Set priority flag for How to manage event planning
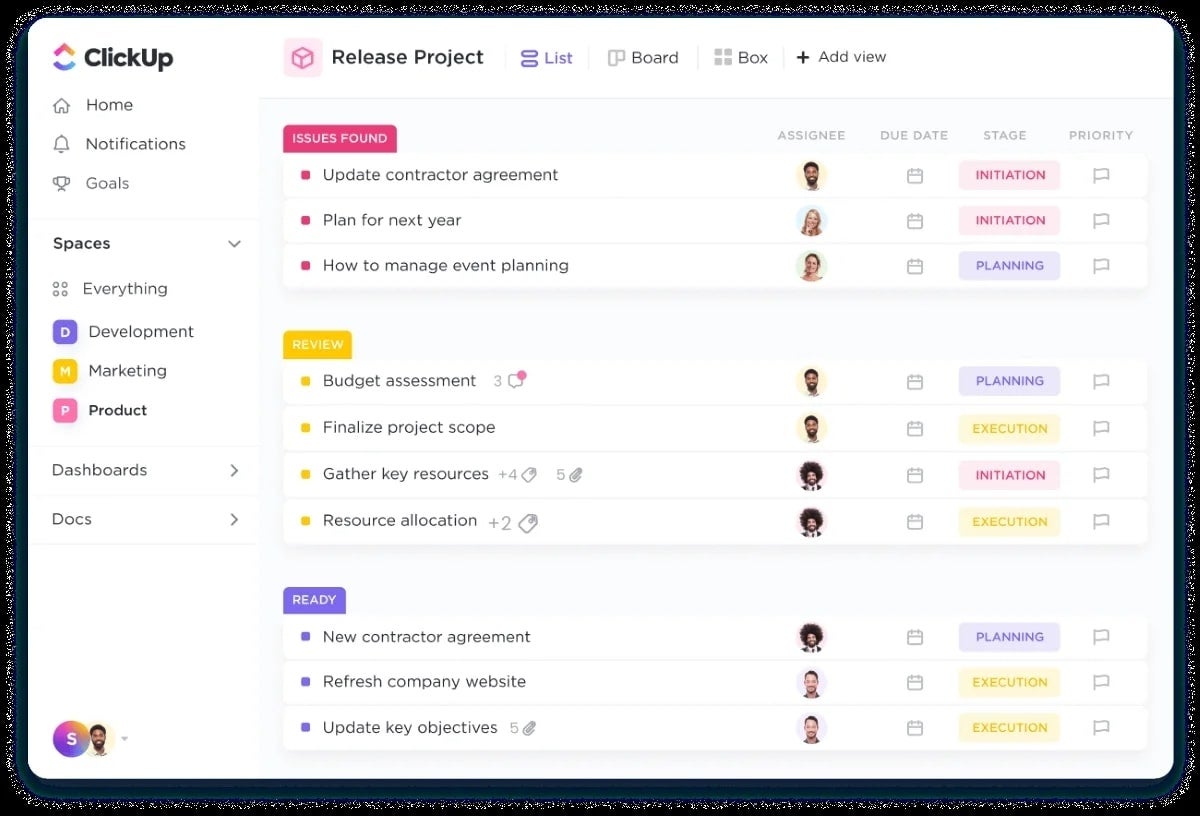 (x=1101, y=266)
